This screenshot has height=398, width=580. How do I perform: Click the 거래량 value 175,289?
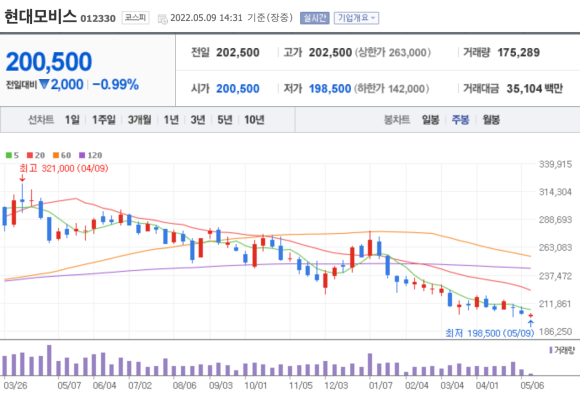click(519, 53)
